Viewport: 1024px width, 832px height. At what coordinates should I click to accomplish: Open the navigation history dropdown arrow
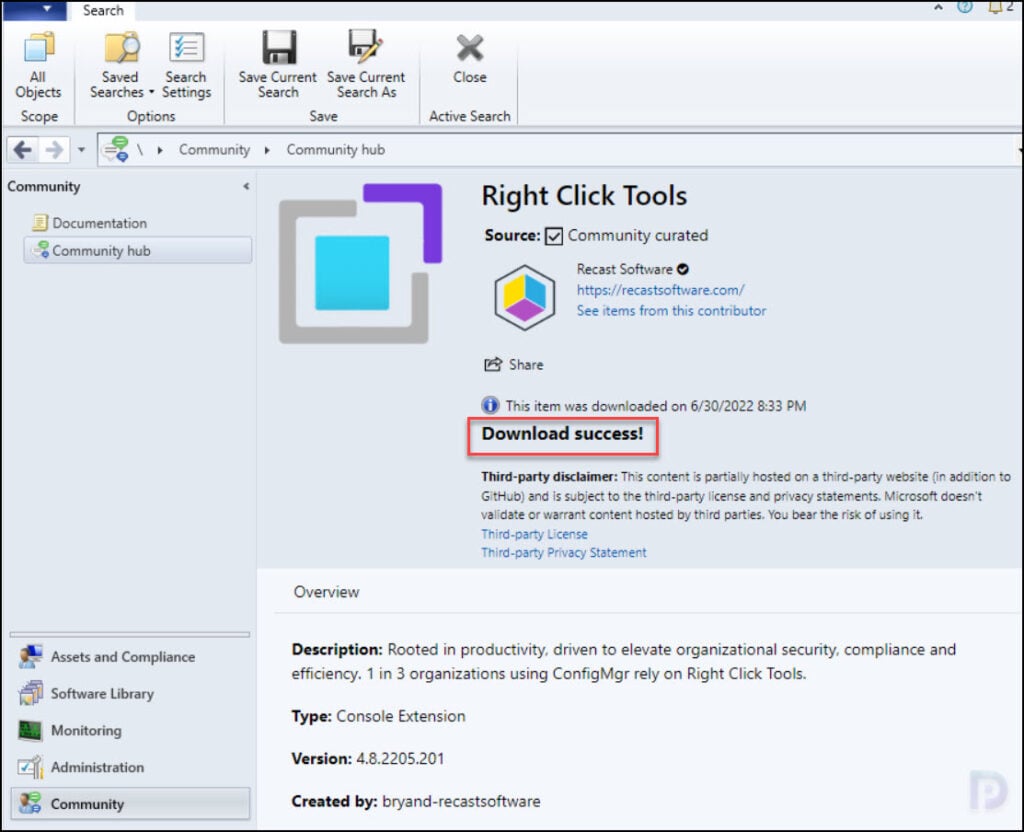click(82, 150)
